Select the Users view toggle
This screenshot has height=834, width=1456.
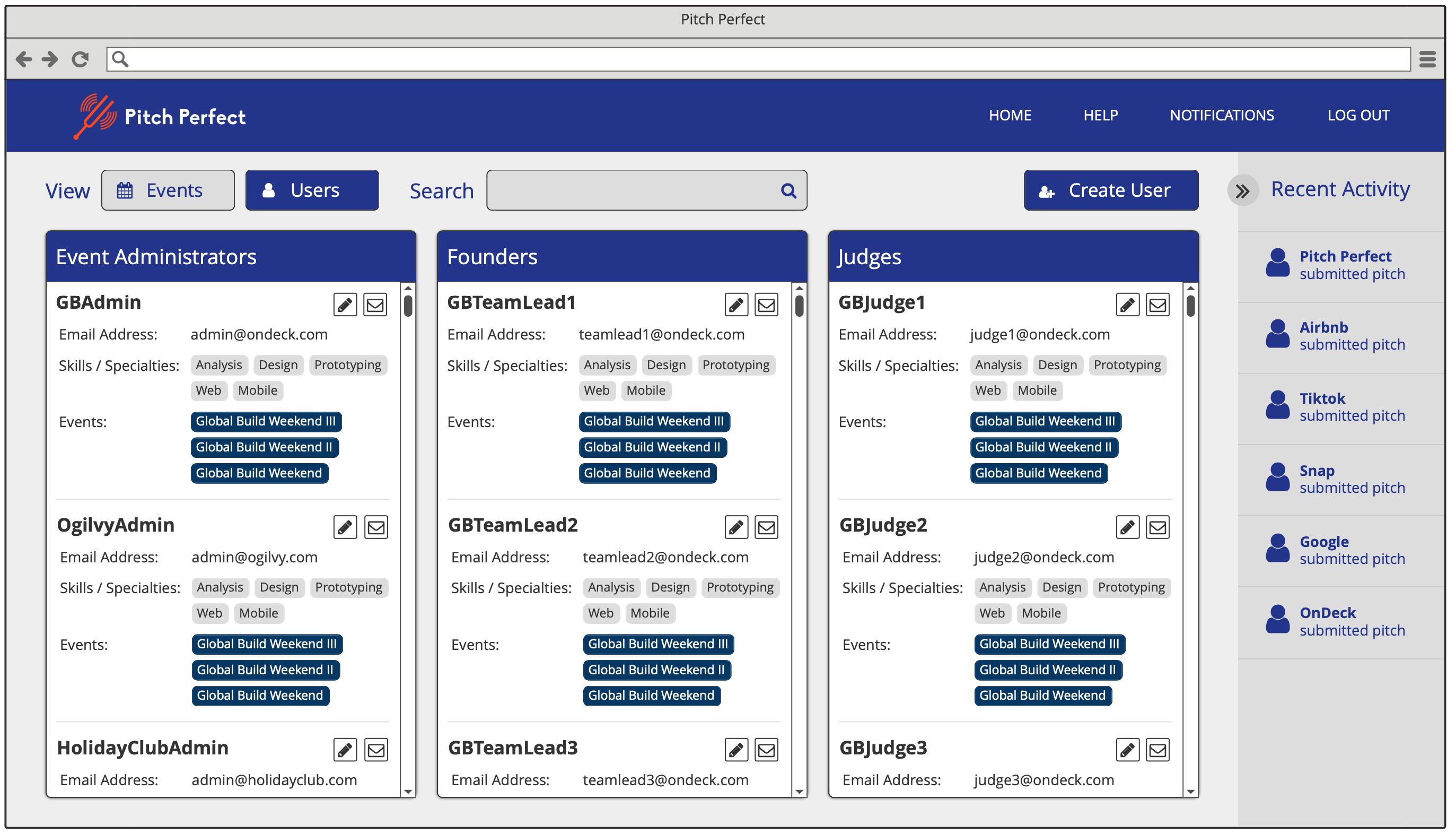tap(312, 189)
